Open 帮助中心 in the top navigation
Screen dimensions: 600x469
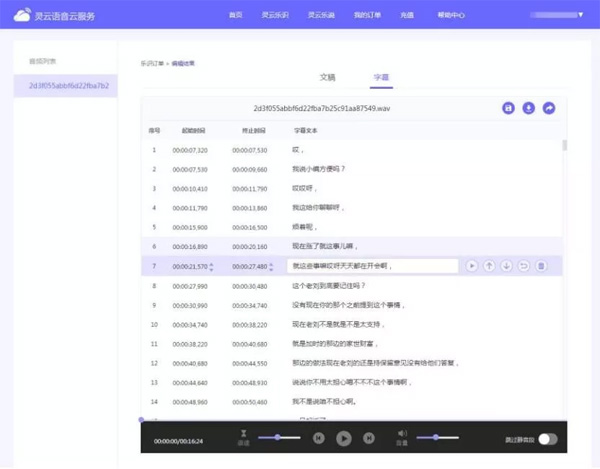[452, 15]
